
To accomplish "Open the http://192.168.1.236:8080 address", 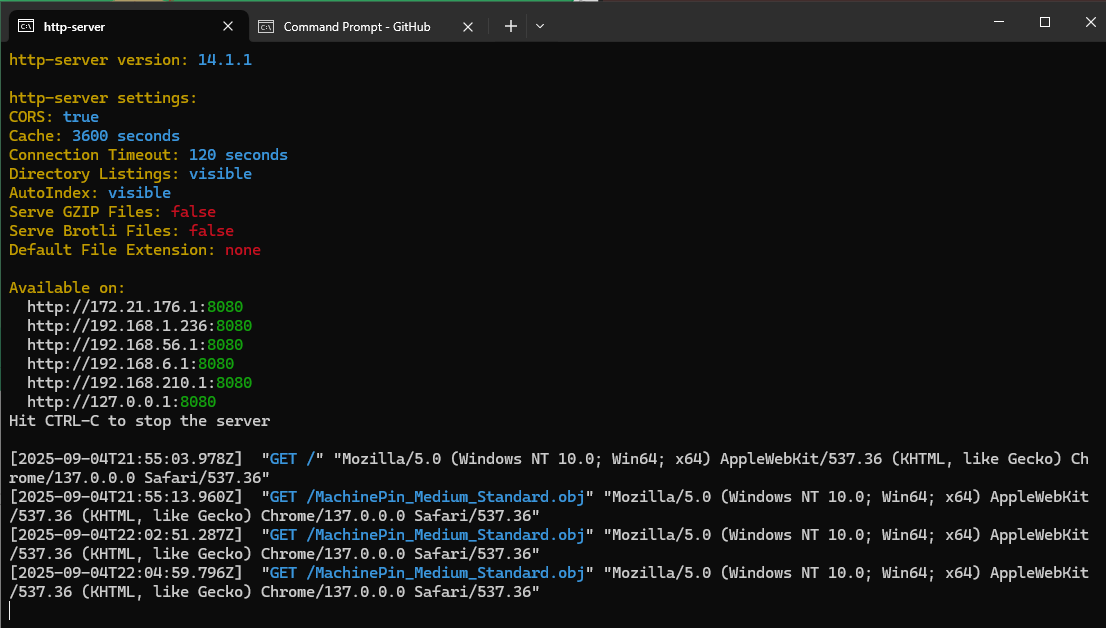I will tap(139, 325).
